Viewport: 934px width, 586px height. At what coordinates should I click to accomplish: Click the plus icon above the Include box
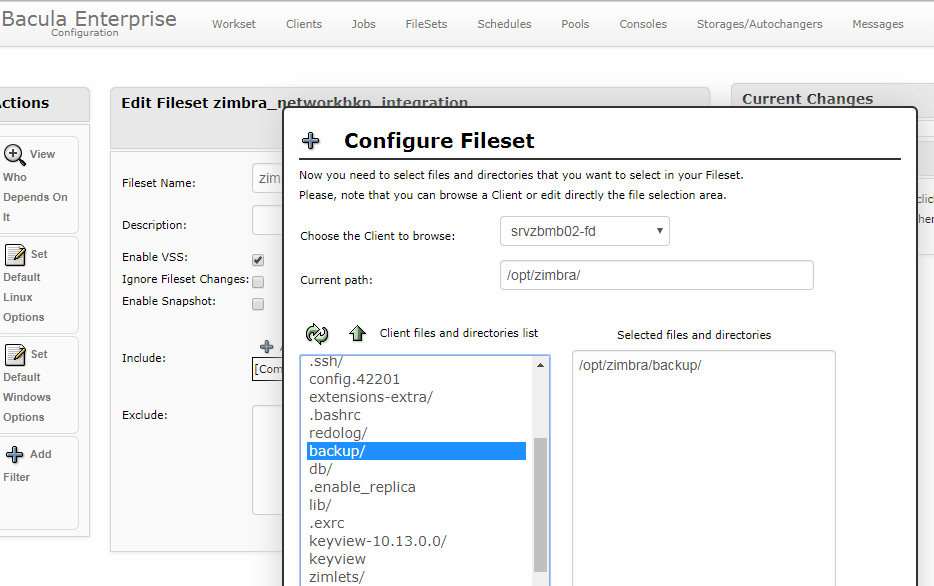[x=266, y=346]
